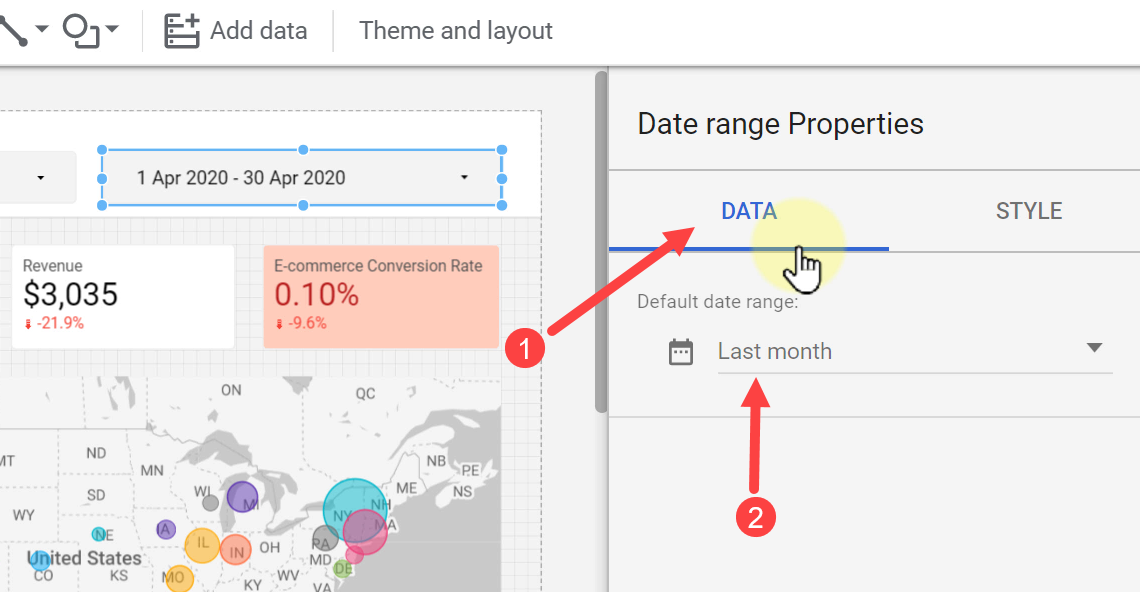Click the large teal bubble over NY

coord(354,507)
